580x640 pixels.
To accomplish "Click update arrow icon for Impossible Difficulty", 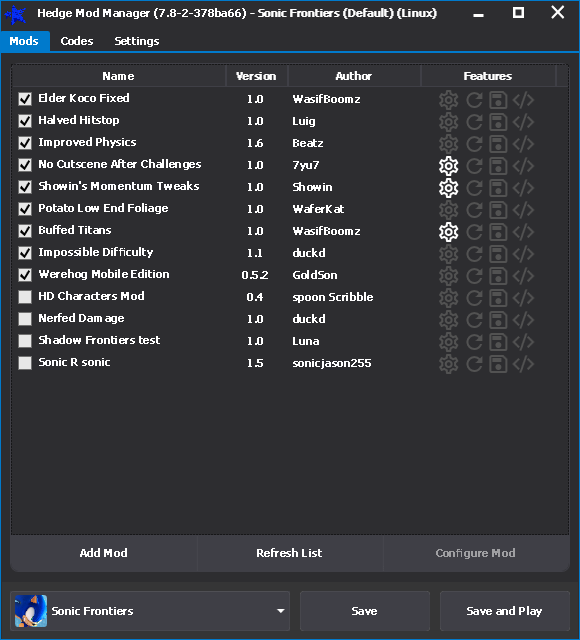I will pyautogui.click(x=474, y=254).
